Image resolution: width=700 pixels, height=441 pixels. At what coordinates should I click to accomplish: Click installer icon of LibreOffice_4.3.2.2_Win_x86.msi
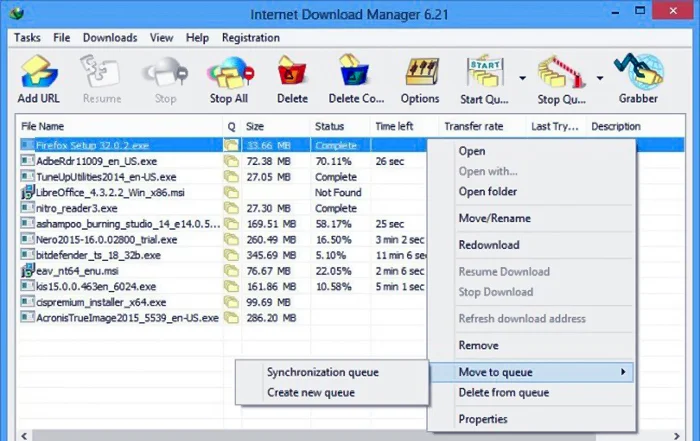tap(28, 192)
